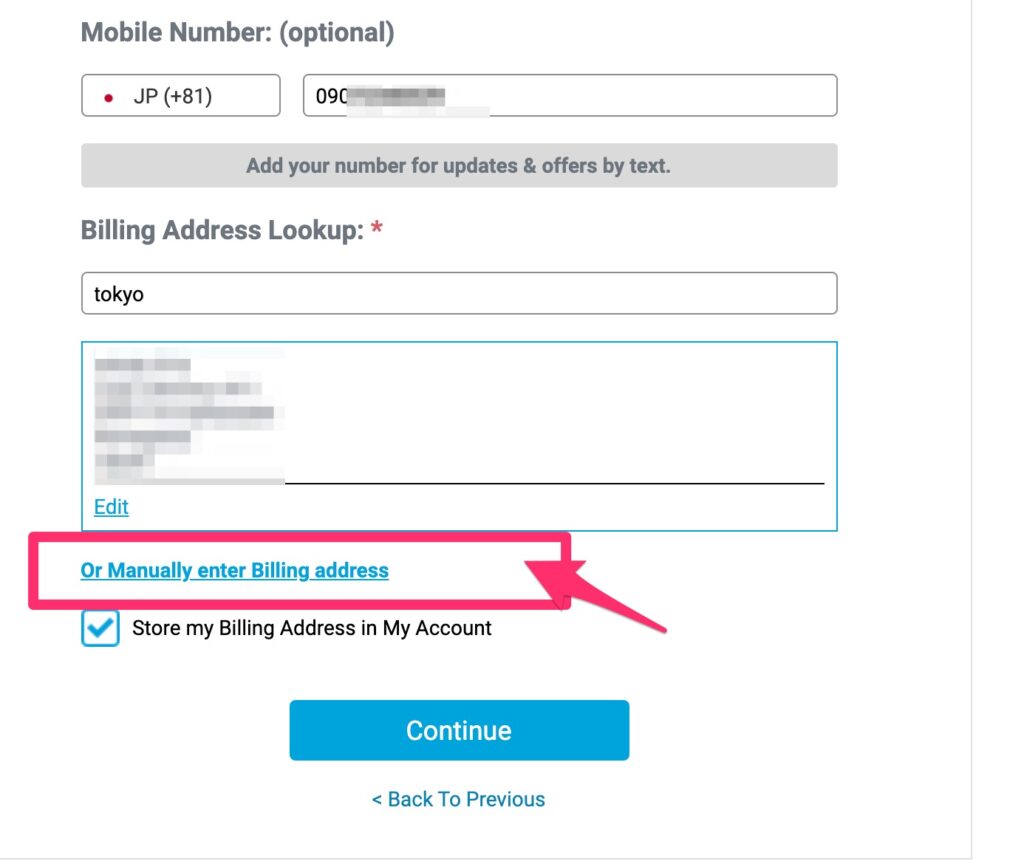Click empty space inside the address result box

(560, 410)
